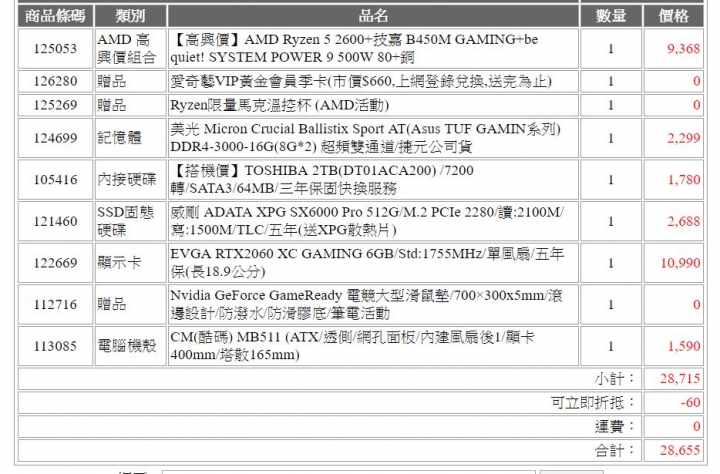Click the 可立即折抵 label
This screenshot has width=720, height=474.
tap(593, 402)
